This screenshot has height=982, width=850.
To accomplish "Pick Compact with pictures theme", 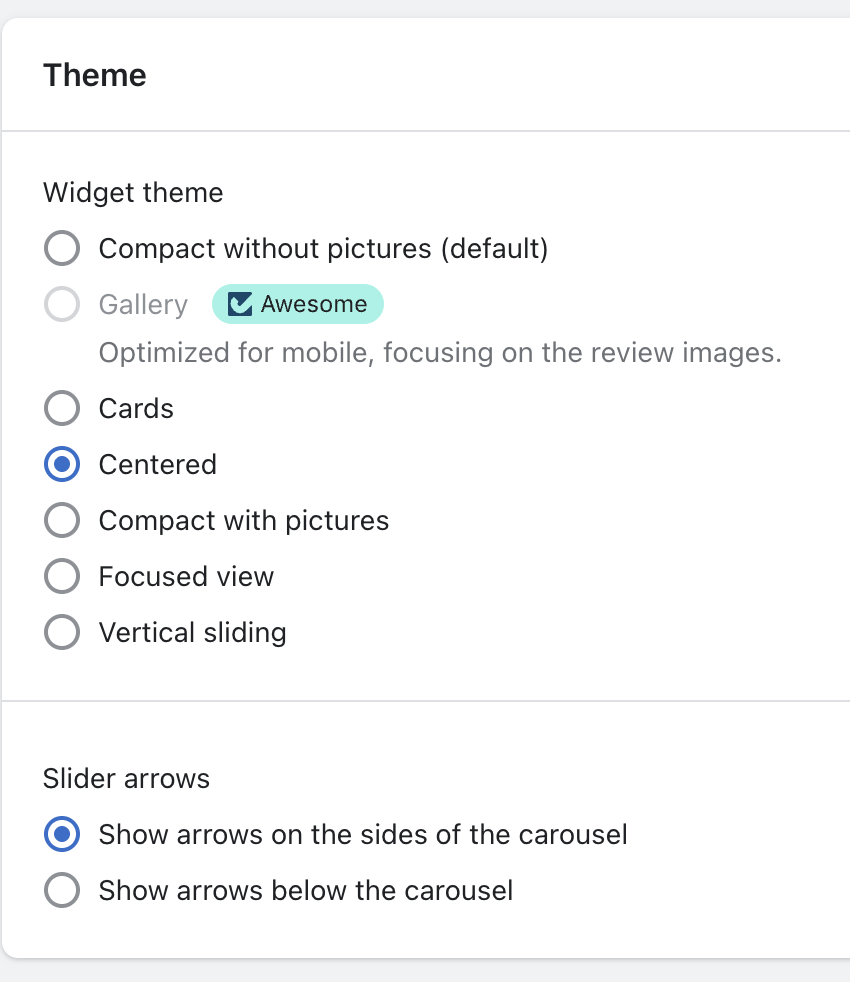I will click(62, 520).
